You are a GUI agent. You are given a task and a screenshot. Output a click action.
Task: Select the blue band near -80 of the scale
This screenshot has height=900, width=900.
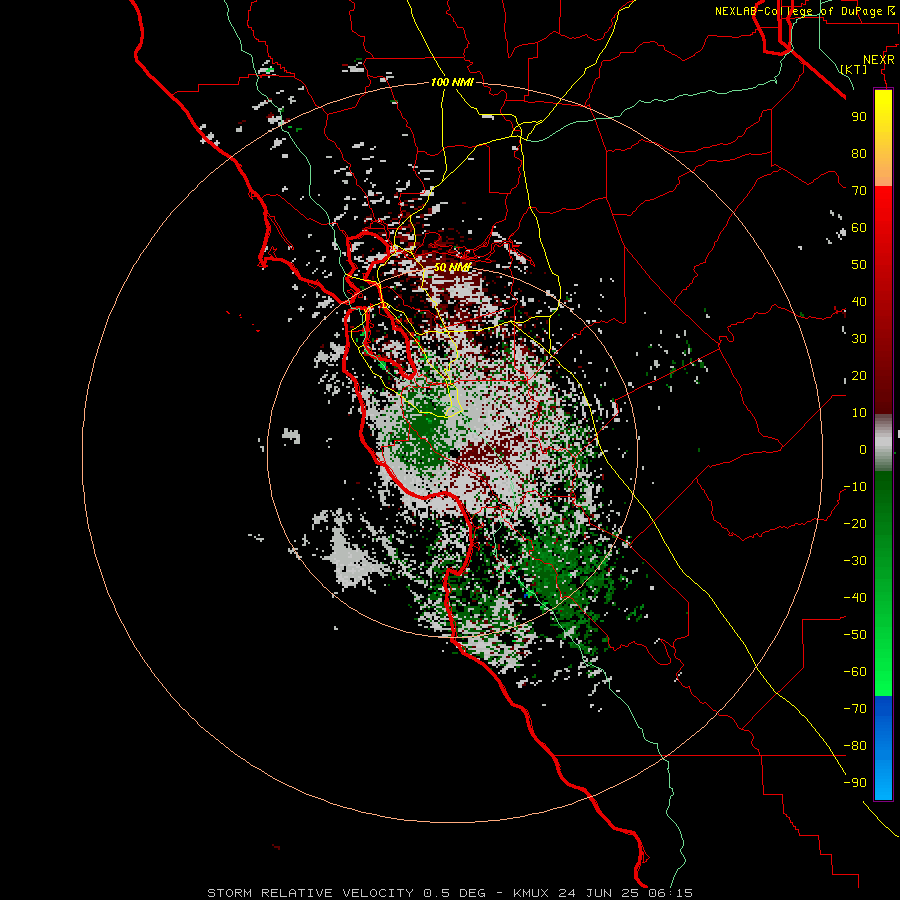[883, 746]
